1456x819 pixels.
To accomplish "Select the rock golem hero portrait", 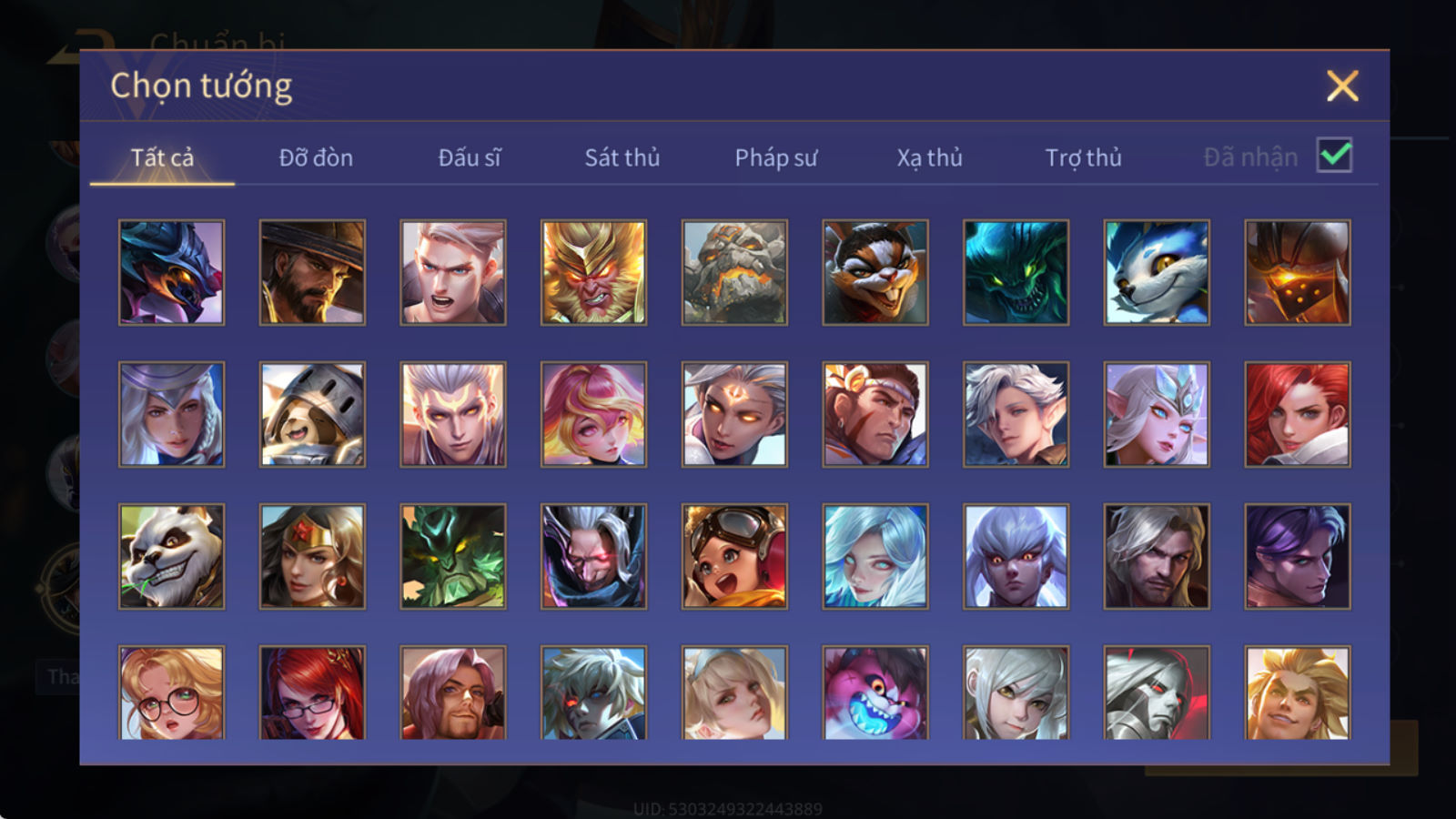I will pyautogui.click(x=734, y=272).
